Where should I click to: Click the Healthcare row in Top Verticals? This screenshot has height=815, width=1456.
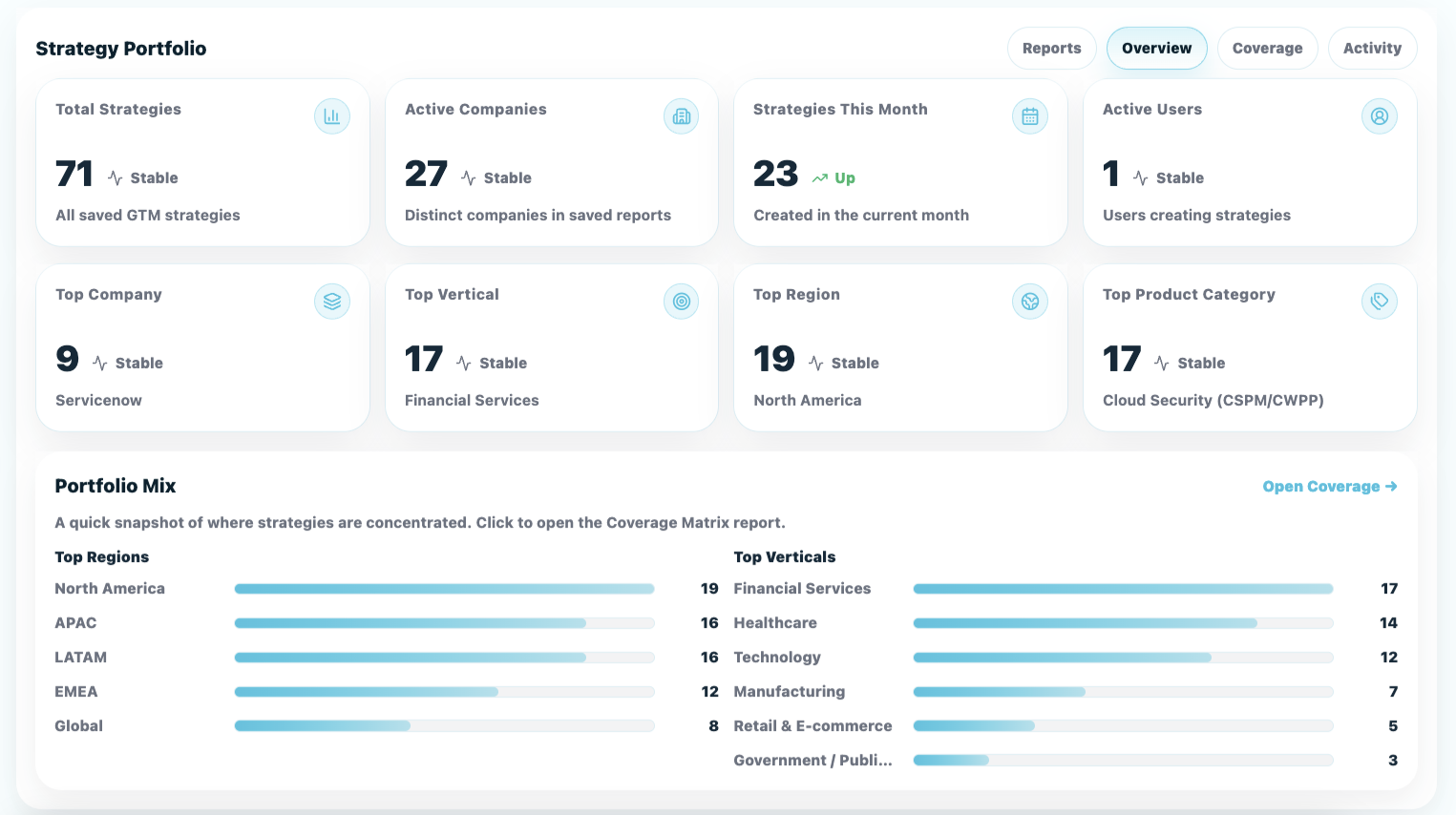(775, 623)
